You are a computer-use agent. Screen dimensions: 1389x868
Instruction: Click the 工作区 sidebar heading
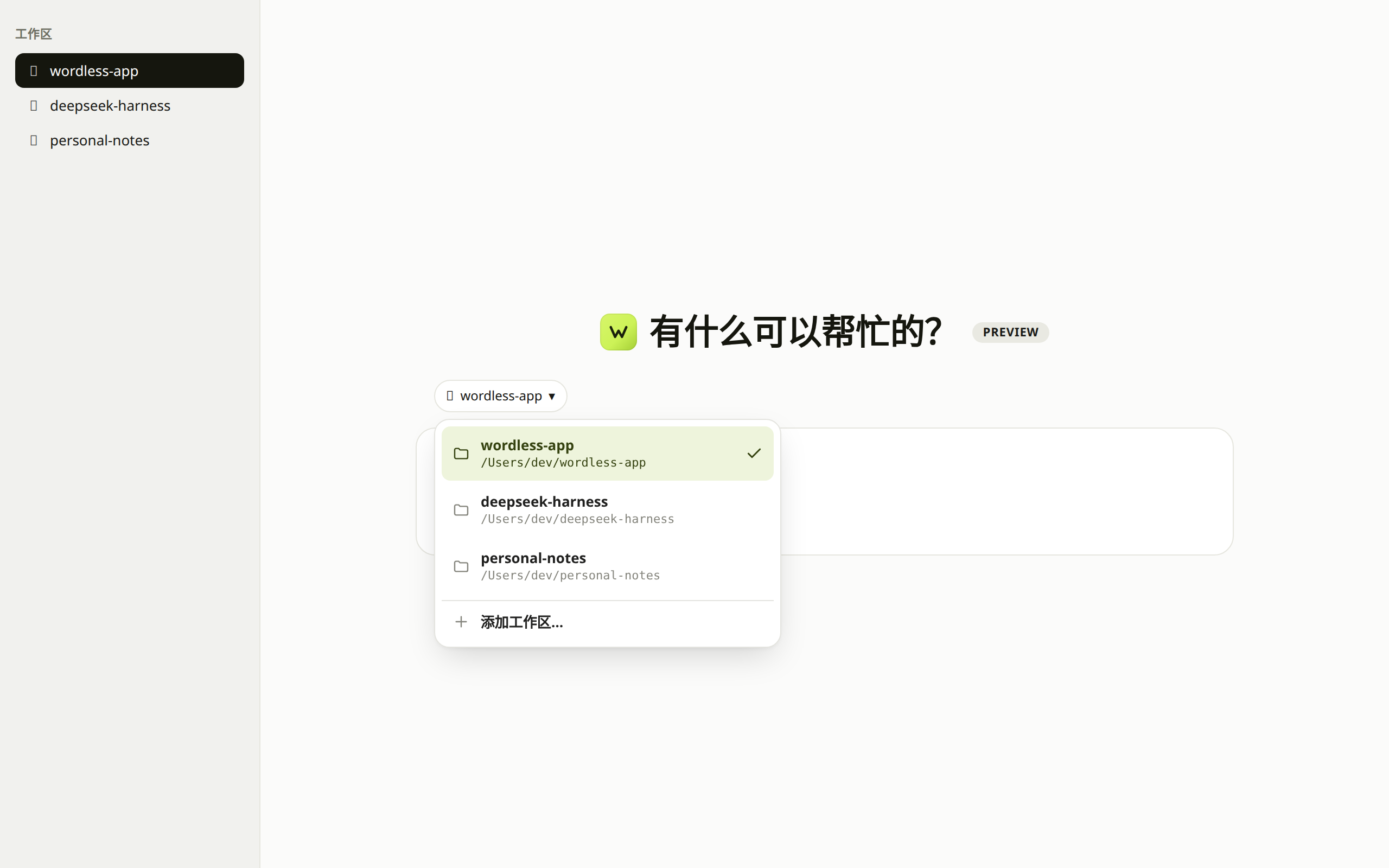(x=34, y=34)
